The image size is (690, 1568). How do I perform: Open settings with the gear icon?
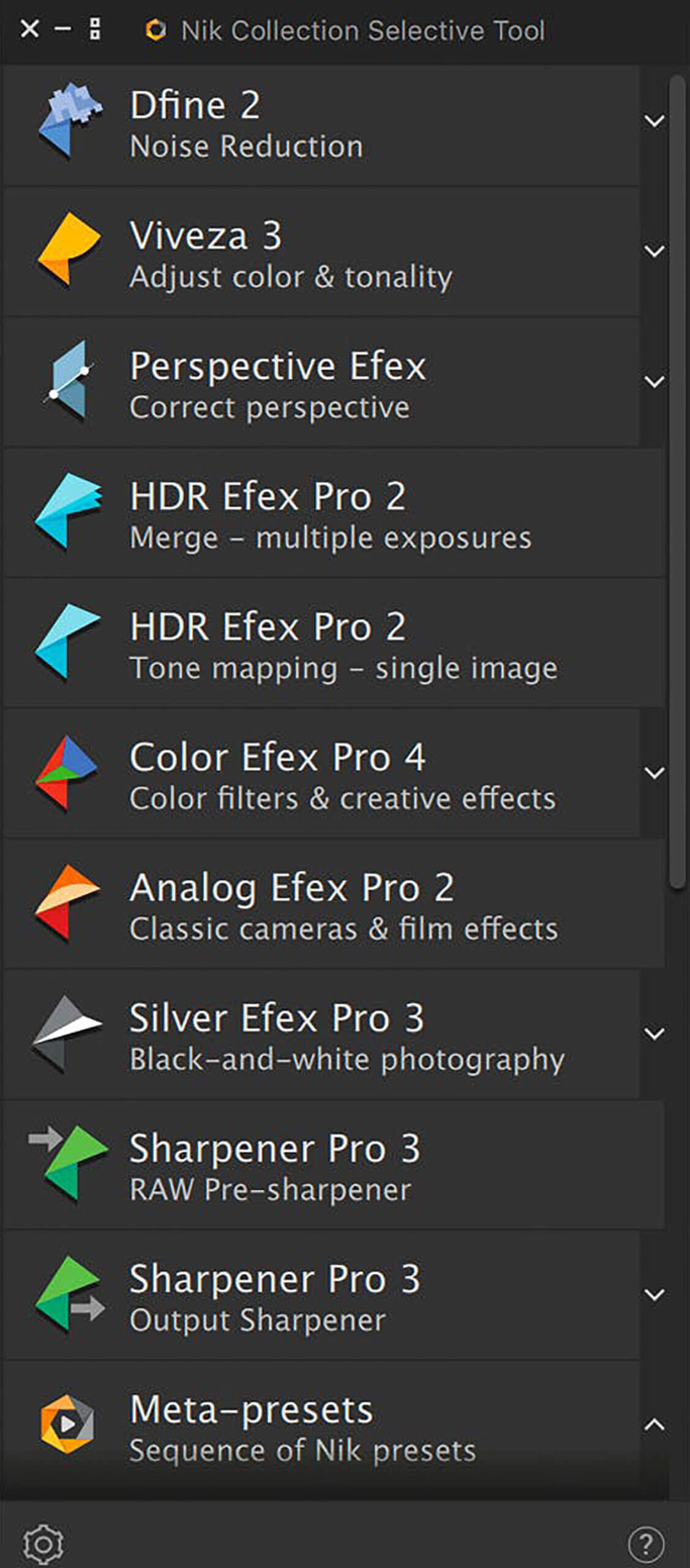click(x=43, y=1544)
